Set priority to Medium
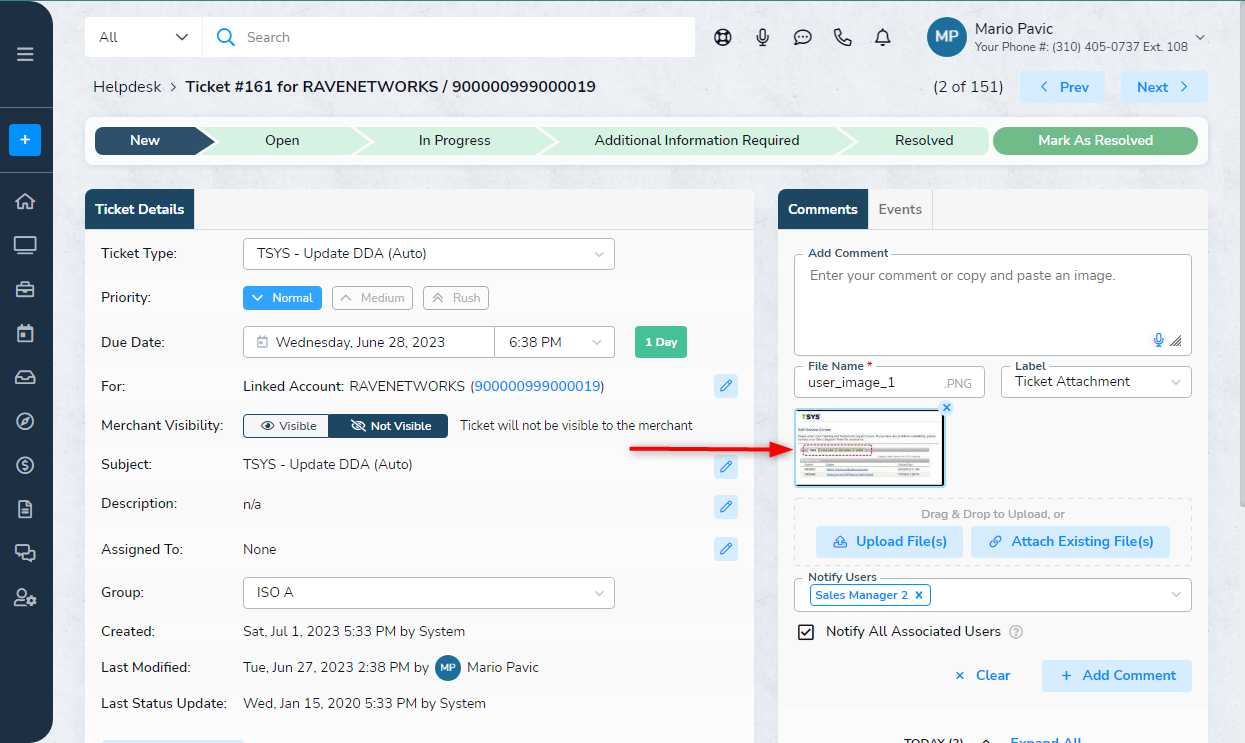This screenshot has width=1245, height=743. tap(372, 298)
